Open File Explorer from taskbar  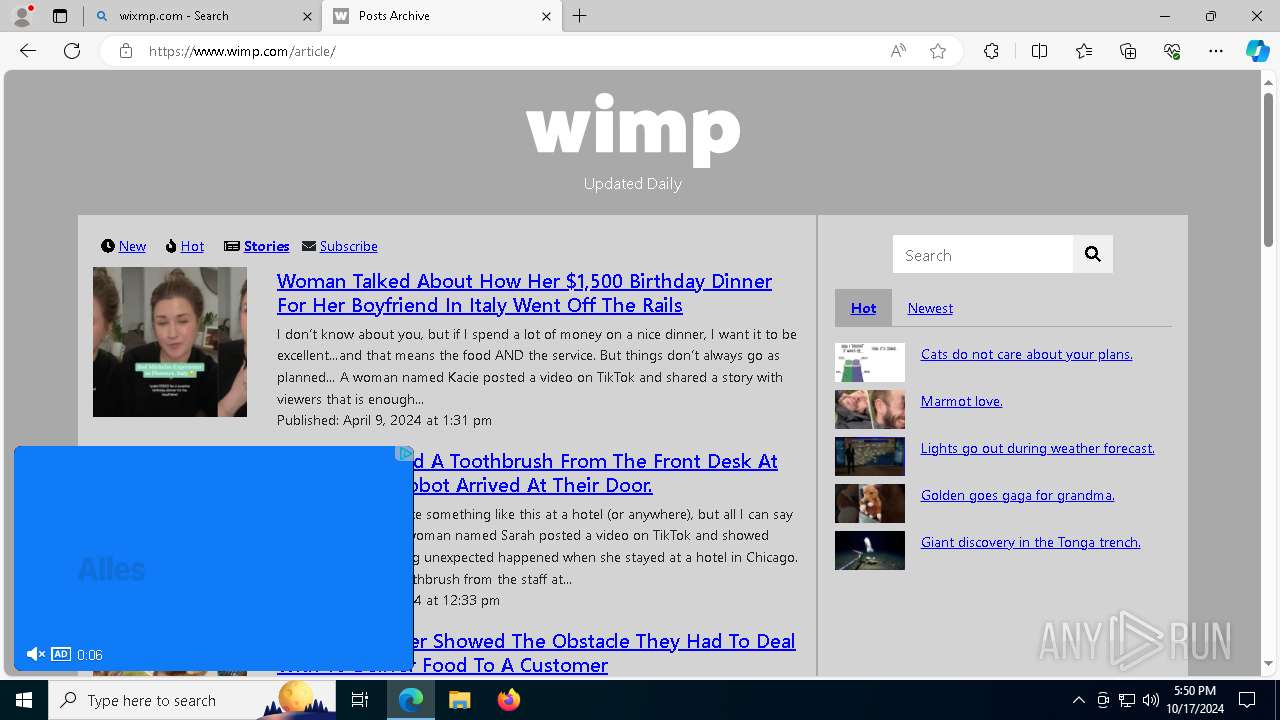[459, 700]
